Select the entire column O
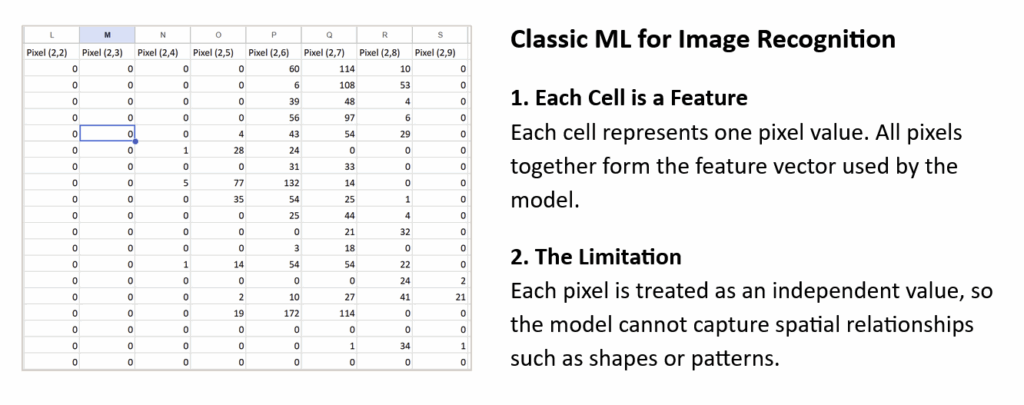Image resolution: width=1024 pixels, height=405 pixels. coord(217,35)
